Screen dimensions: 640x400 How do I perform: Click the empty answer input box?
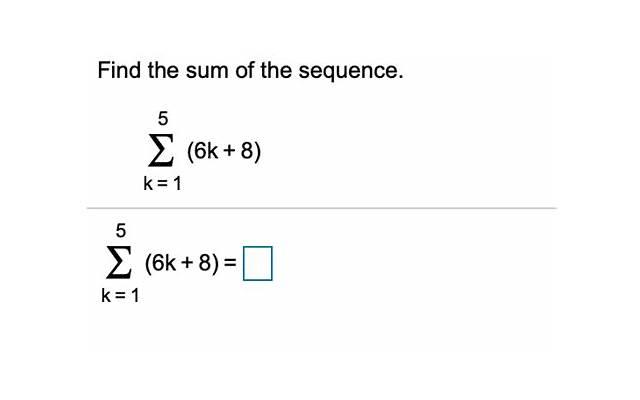point(258,263)
